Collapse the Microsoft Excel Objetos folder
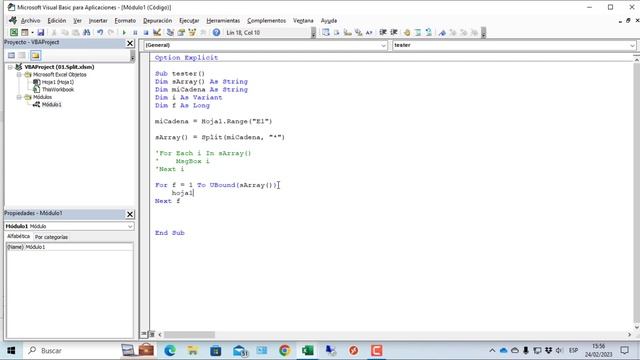This screenshot has width=640, height=360. 19,75
